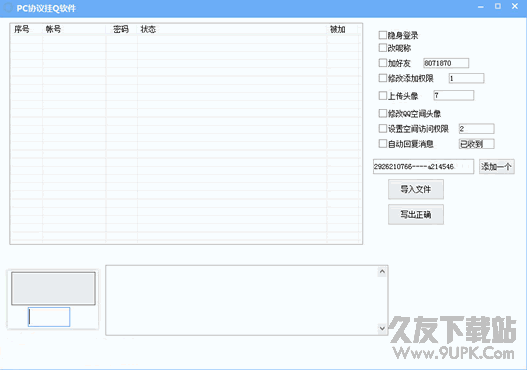Screen dimensions: 527x370
Task: Click the captcha code input box
Action: coord(49,317)
